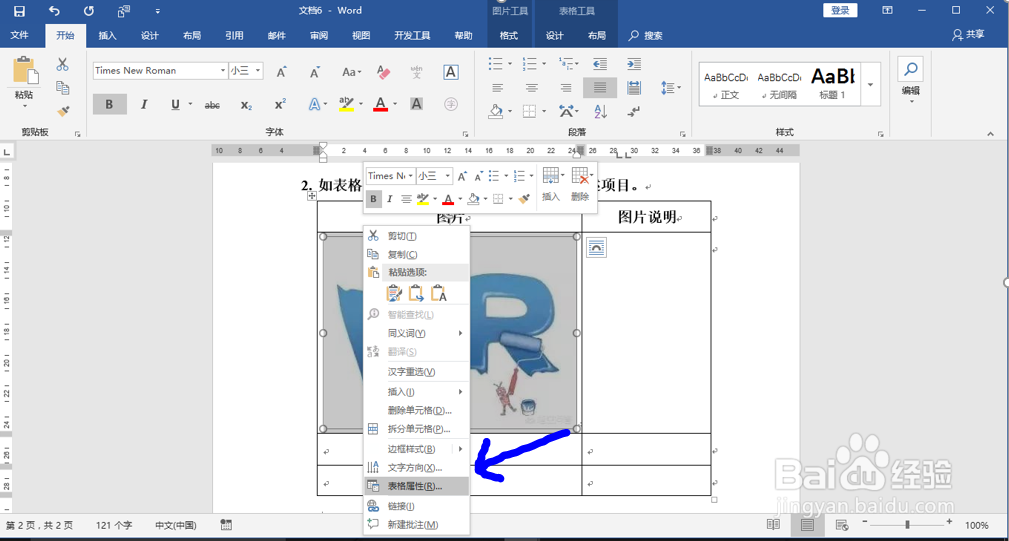Toggle Bold in mini toolbar
1009x541 pixels.
(x=373, y=199)
